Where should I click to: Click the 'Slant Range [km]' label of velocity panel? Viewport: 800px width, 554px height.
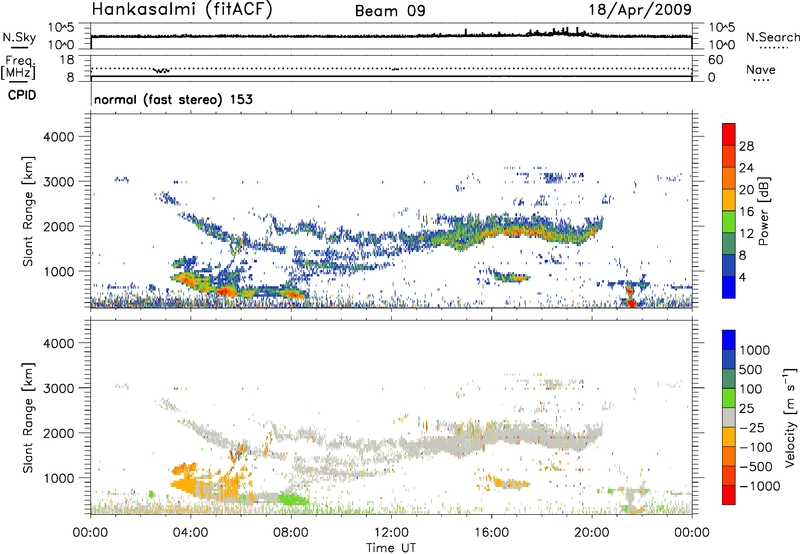coord(28,418)
